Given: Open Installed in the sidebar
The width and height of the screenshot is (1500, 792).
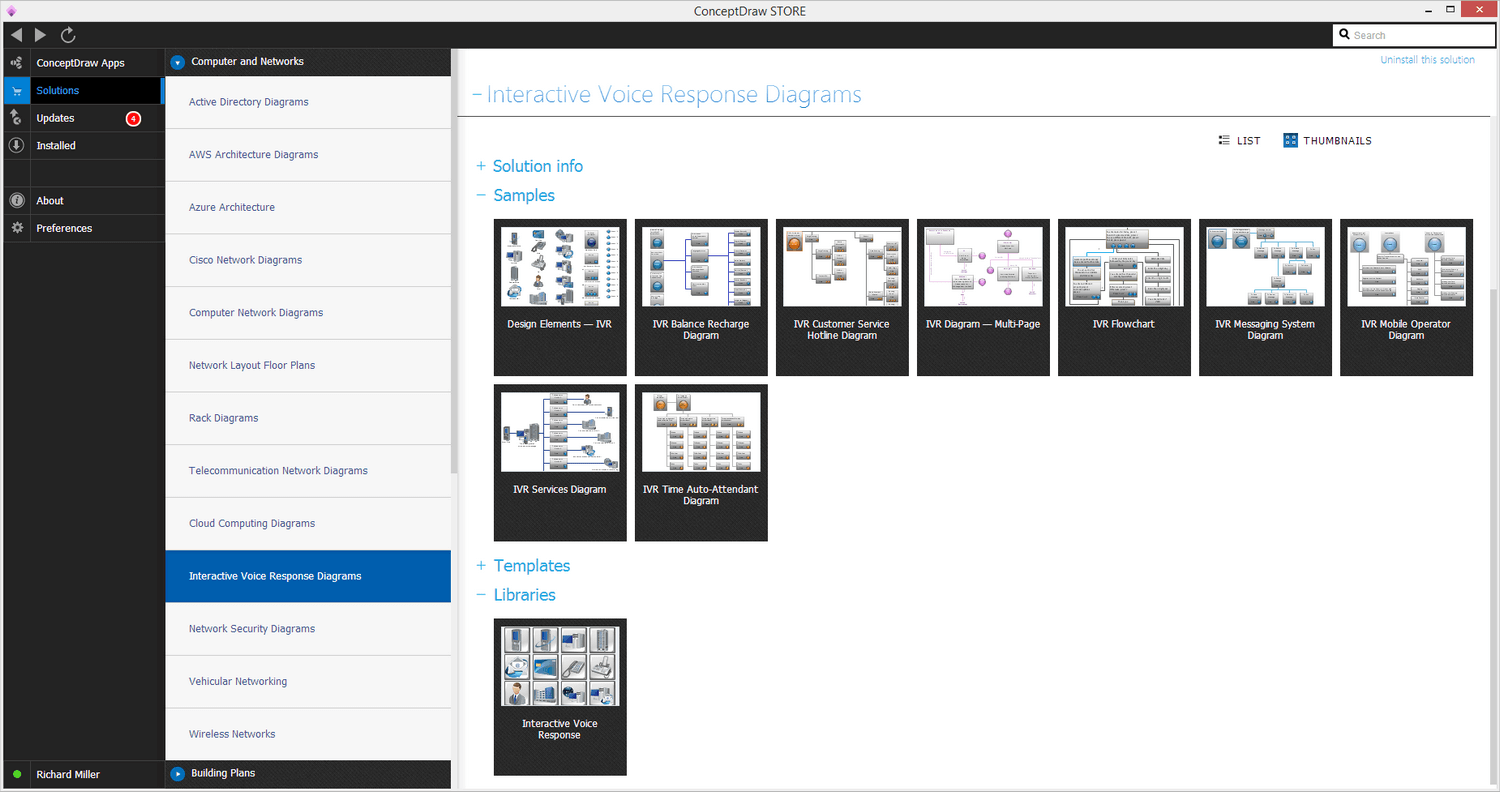Looking at the screenshot, I should (81, 145).
